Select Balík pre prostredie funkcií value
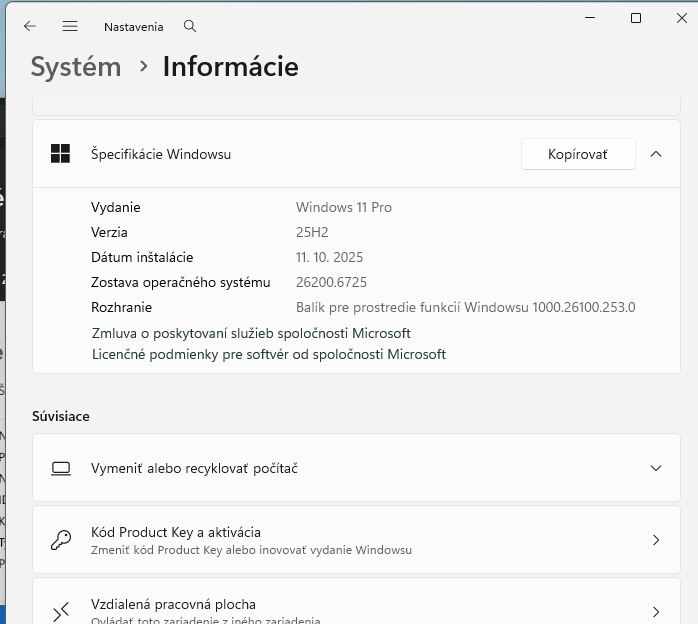 pos(466,307)
